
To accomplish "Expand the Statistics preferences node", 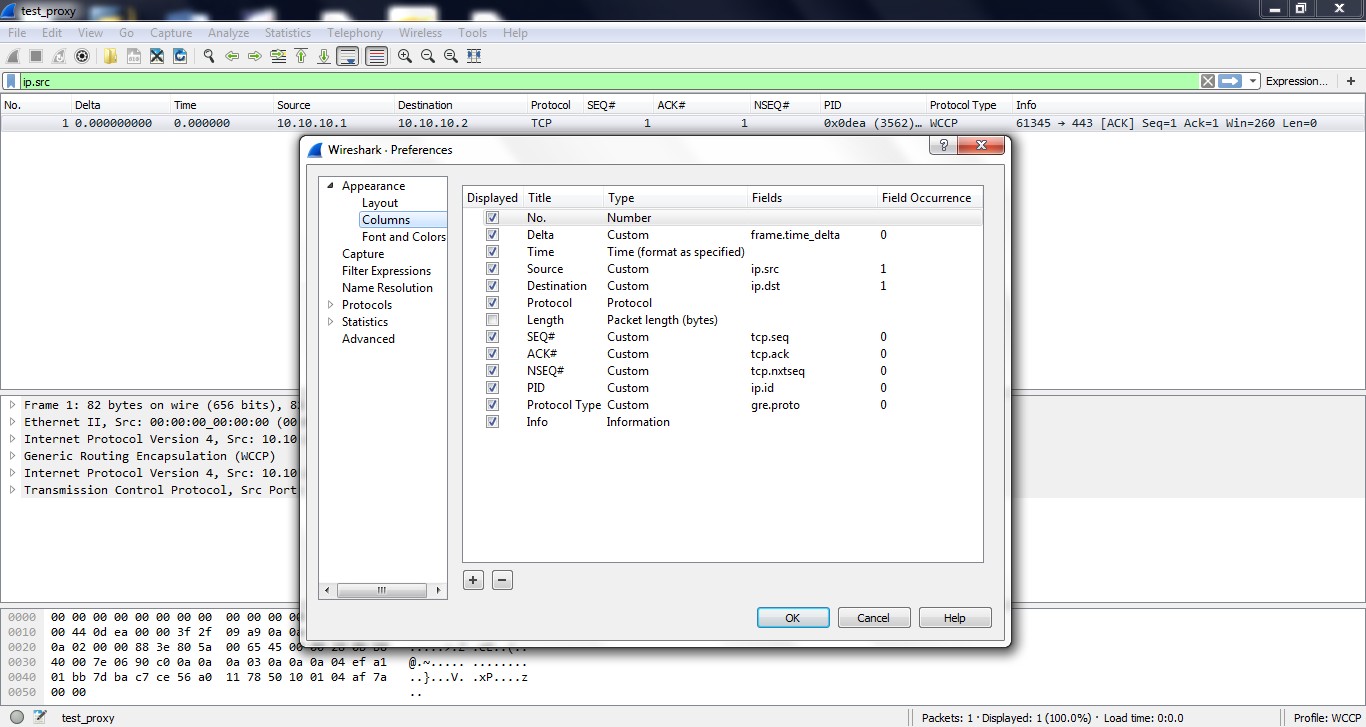I will click(331, 322).
